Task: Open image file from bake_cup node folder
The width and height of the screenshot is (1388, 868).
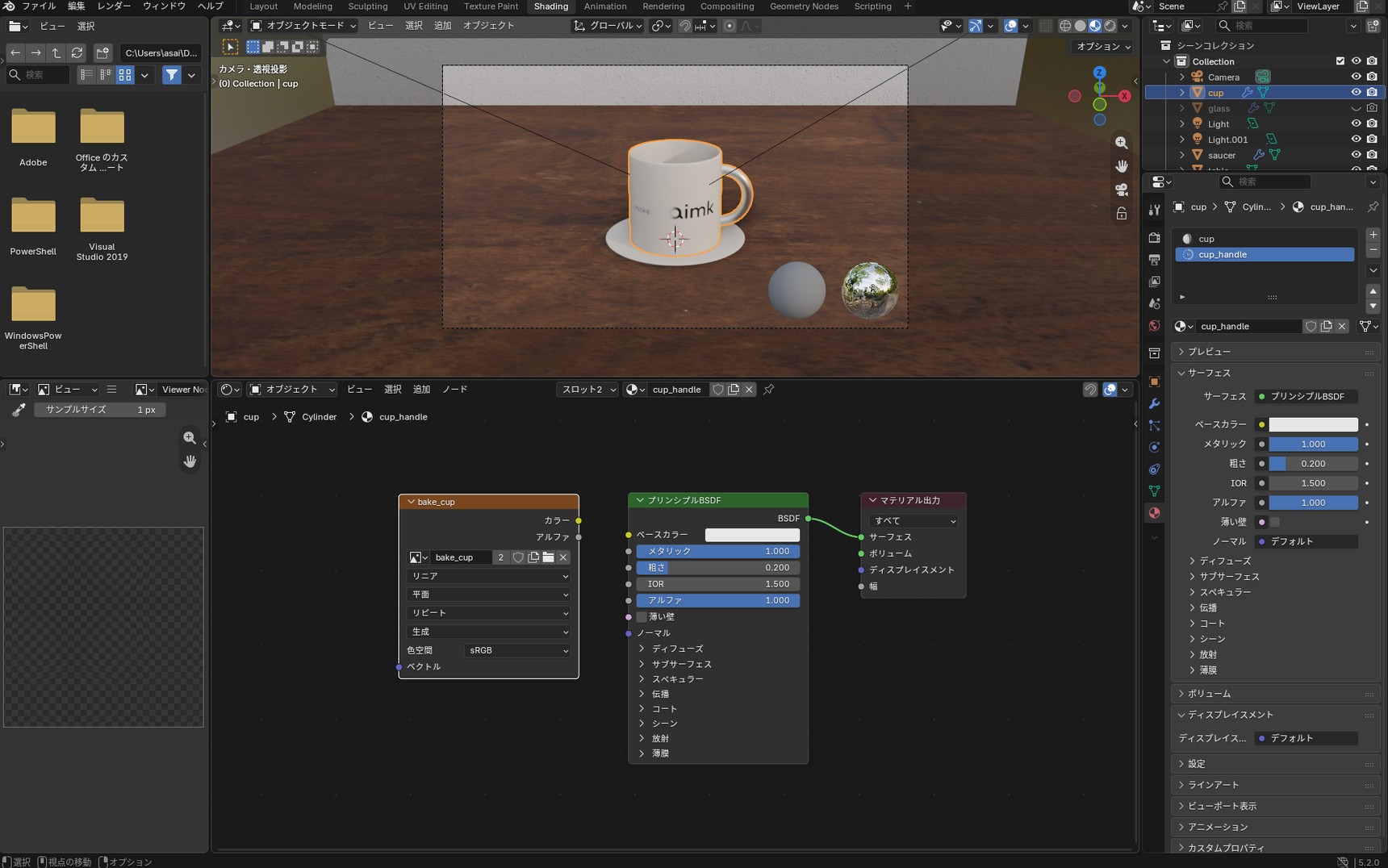Action: [x=549, y=557]
